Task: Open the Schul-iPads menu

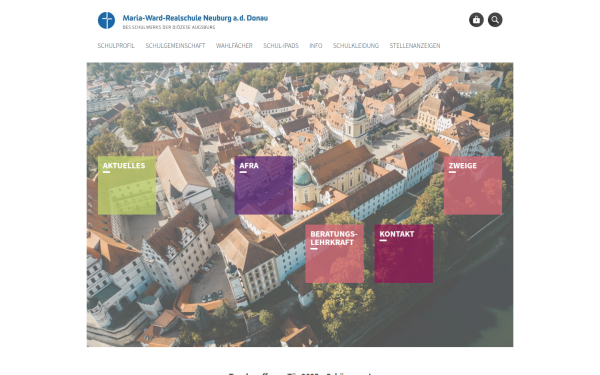Action: [281, 46]
